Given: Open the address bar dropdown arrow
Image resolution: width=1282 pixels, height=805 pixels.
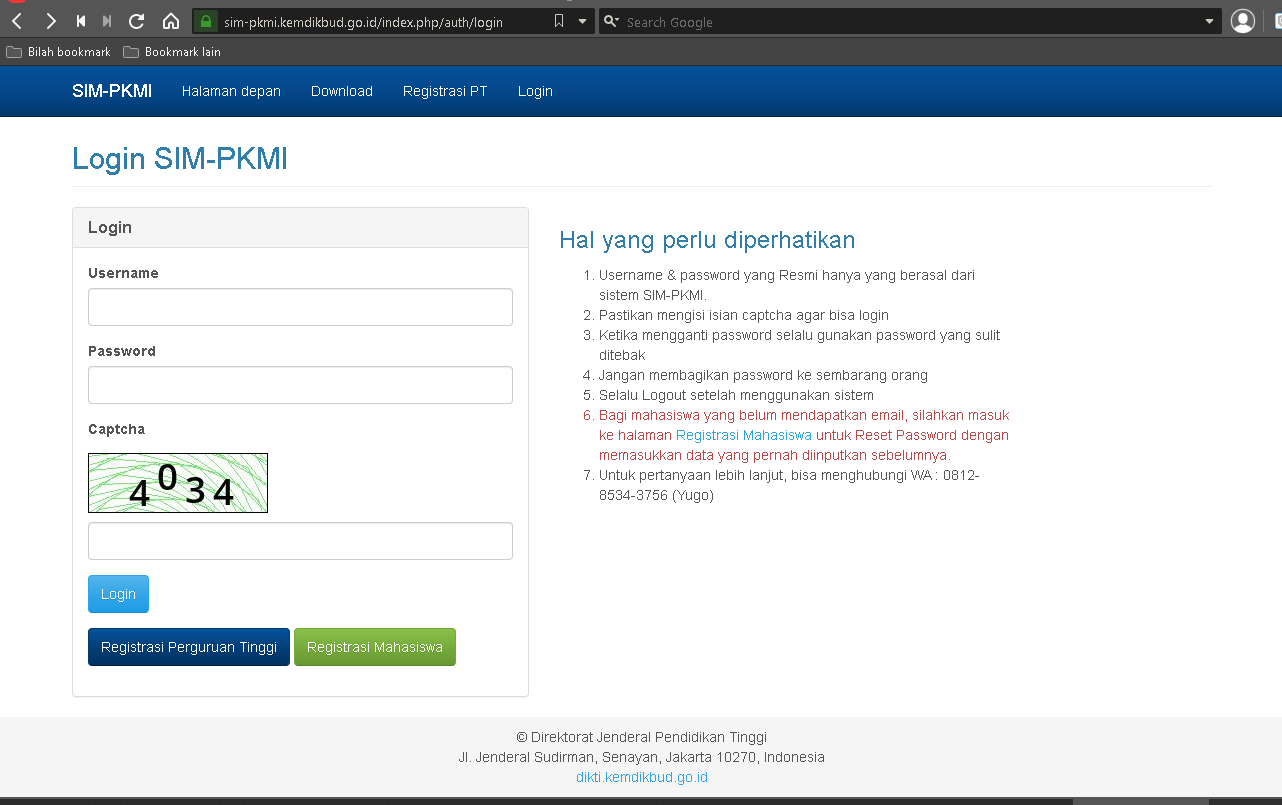Looking at the screenshot, I should point(582,21).
